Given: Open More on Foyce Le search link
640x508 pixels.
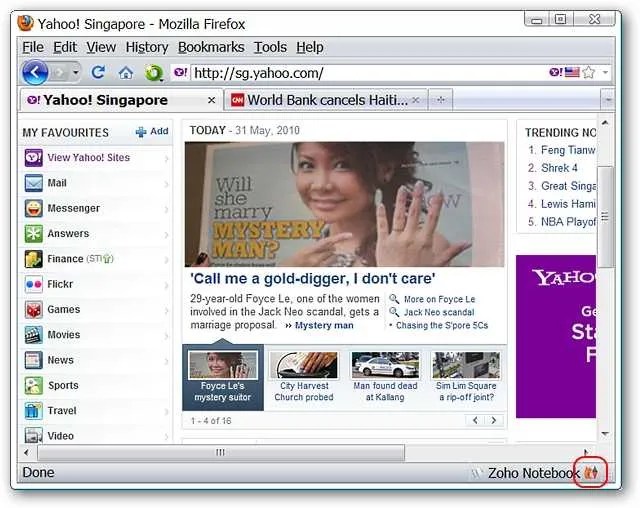Looking at the screenshot, I should click(x=439, y=299).
